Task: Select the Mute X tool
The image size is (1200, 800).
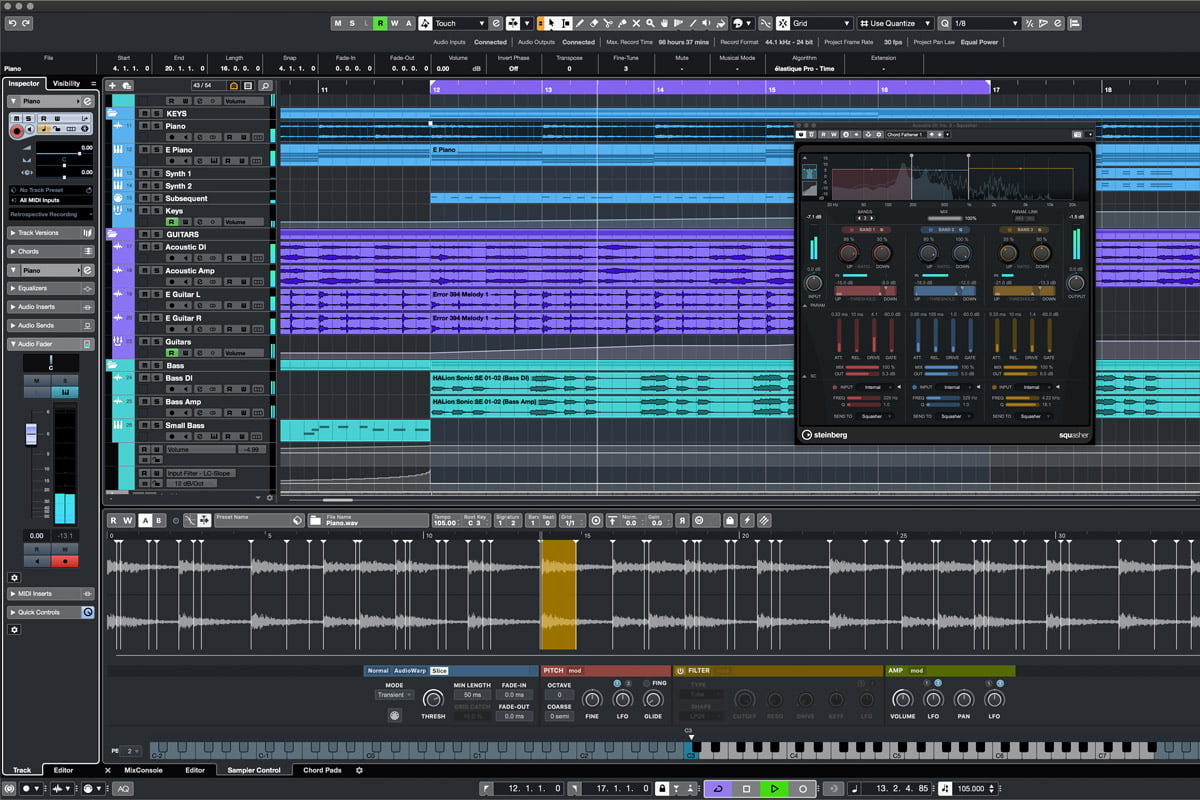Action: (637, 23)
